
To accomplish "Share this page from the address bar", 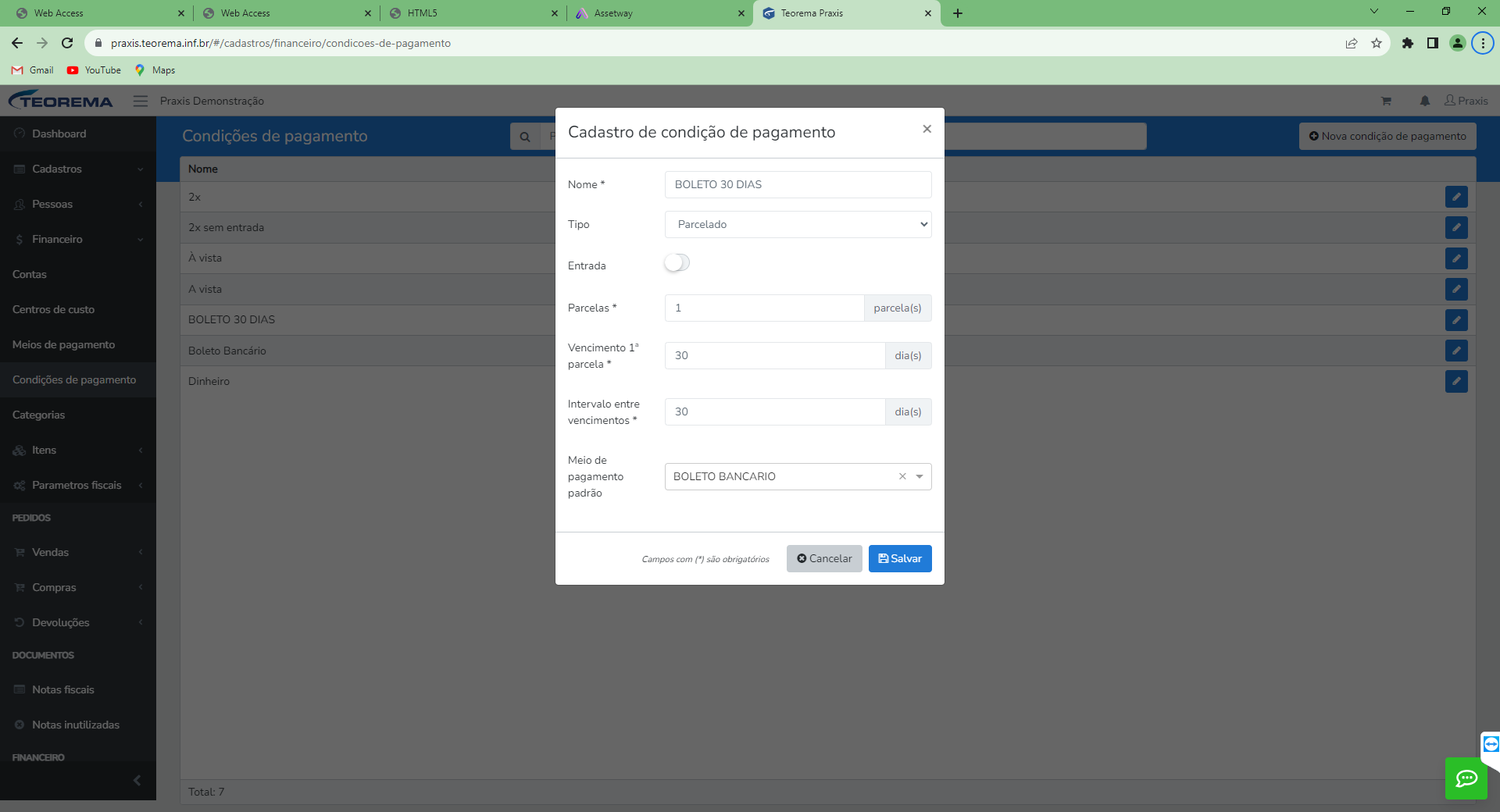I will (1352, 43).
